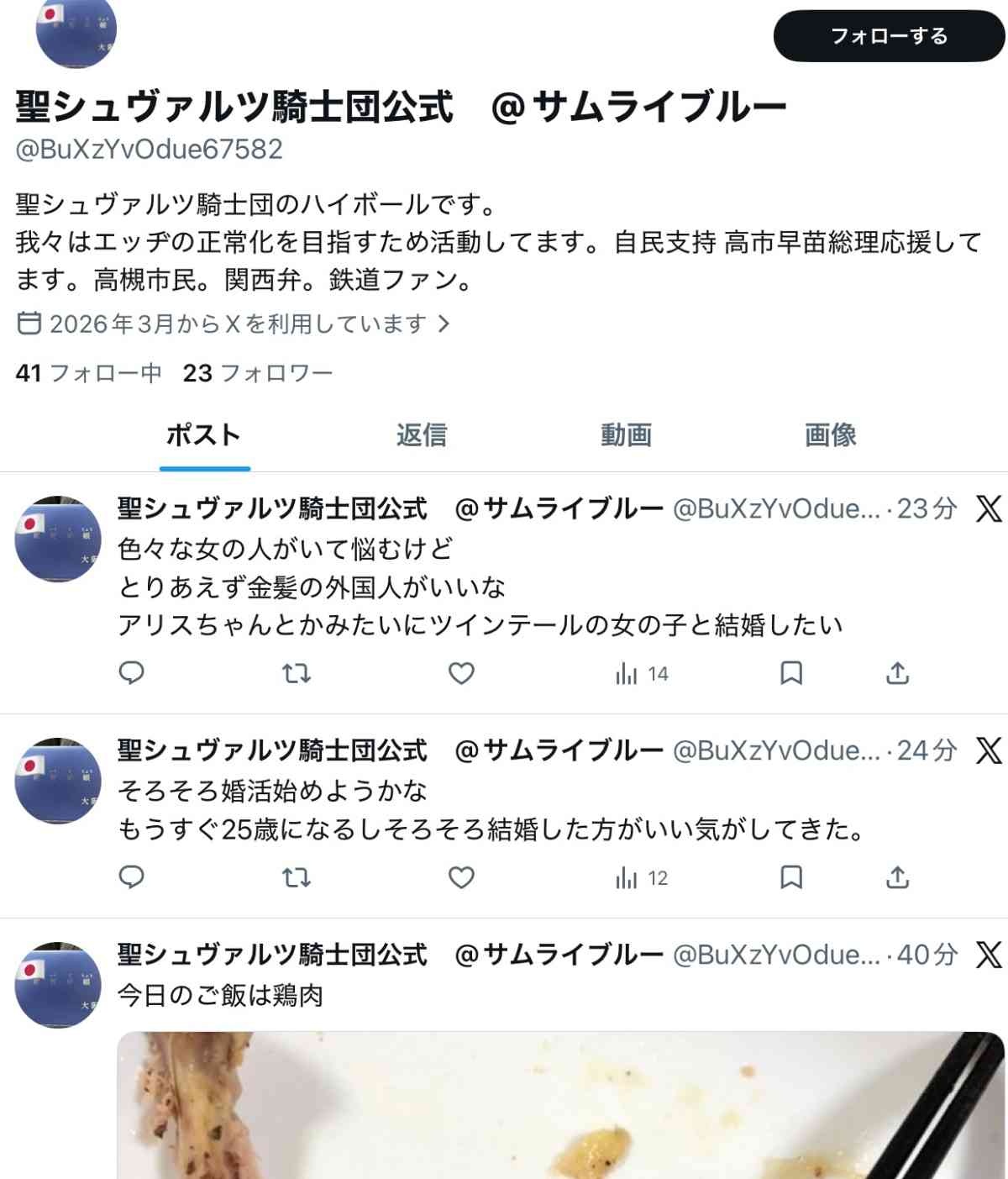Like the 婚活 post from 24分

(x=461, y=877)
